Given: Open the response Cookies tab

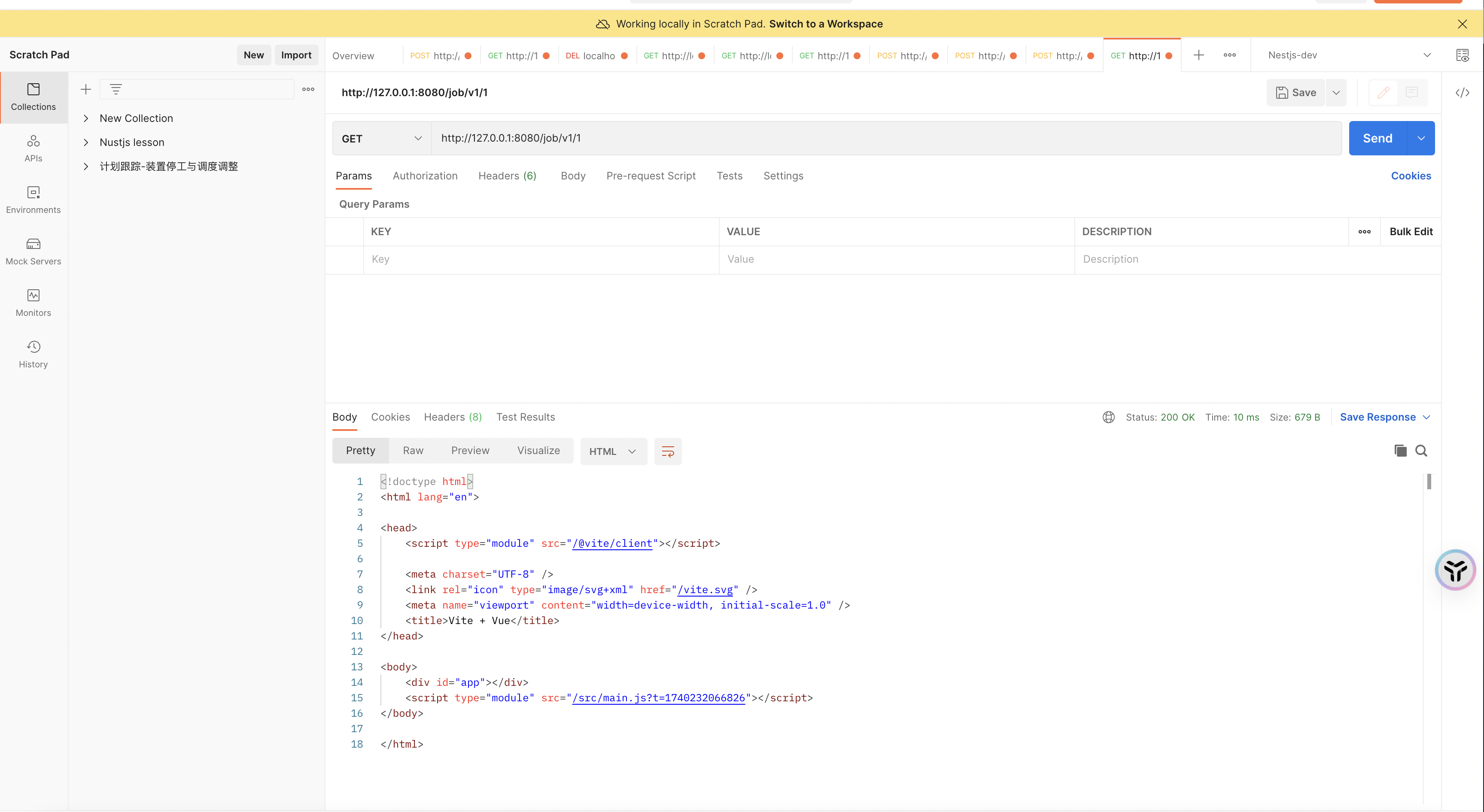Looking at the screenshot, I should pos(390,418).
